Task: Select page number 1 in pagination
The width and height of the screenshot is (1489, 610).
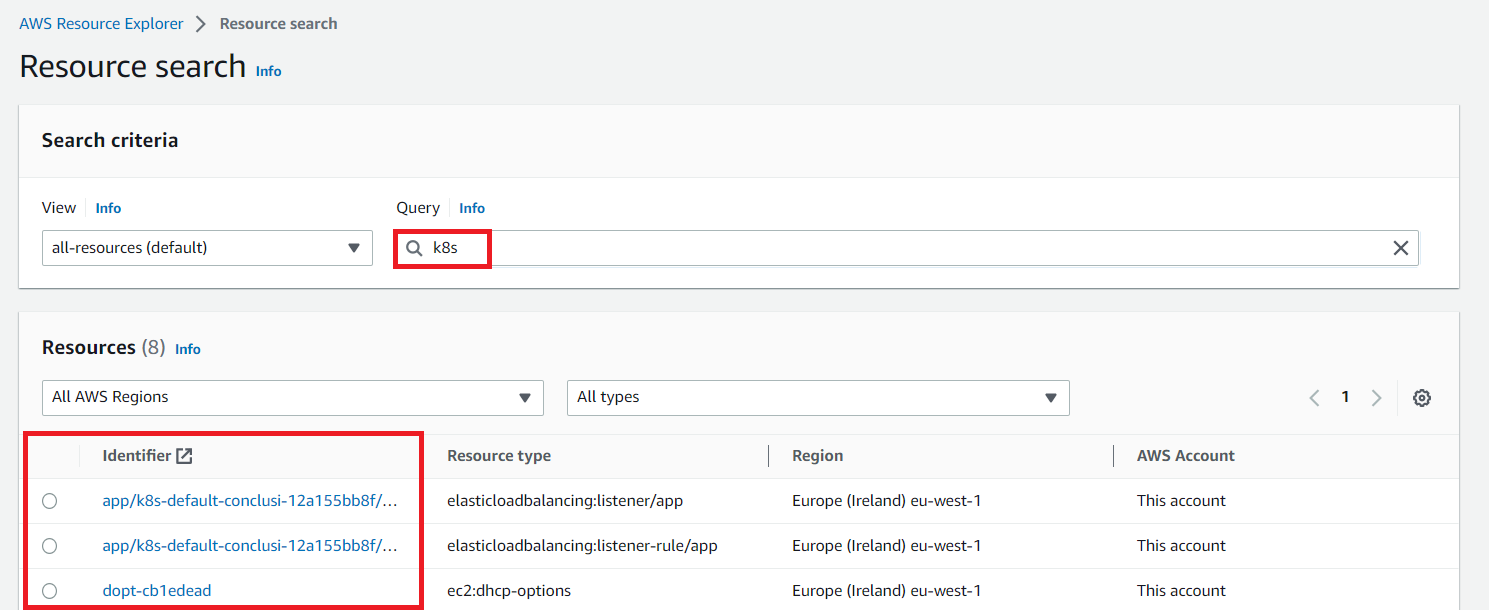Action: pyautogui.click(x=1345, y=397)
